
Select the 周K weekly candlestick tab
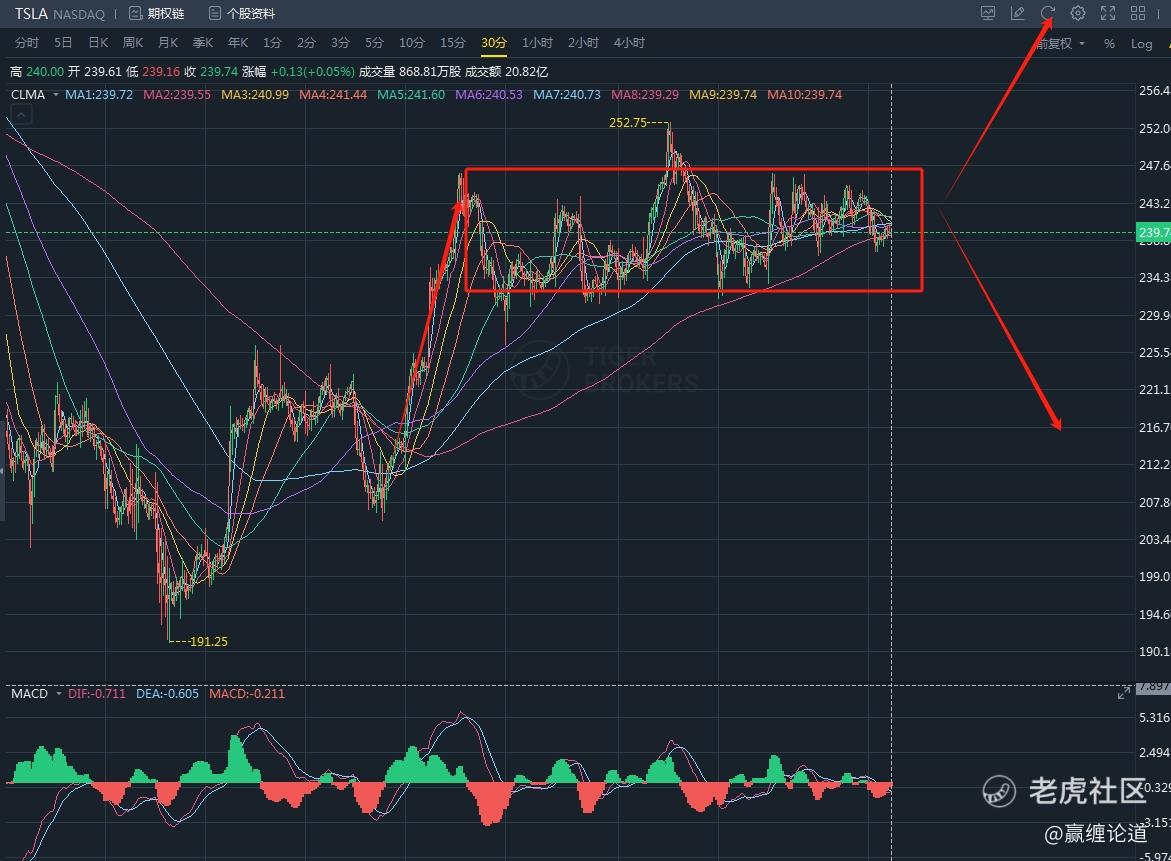[133, 43]
